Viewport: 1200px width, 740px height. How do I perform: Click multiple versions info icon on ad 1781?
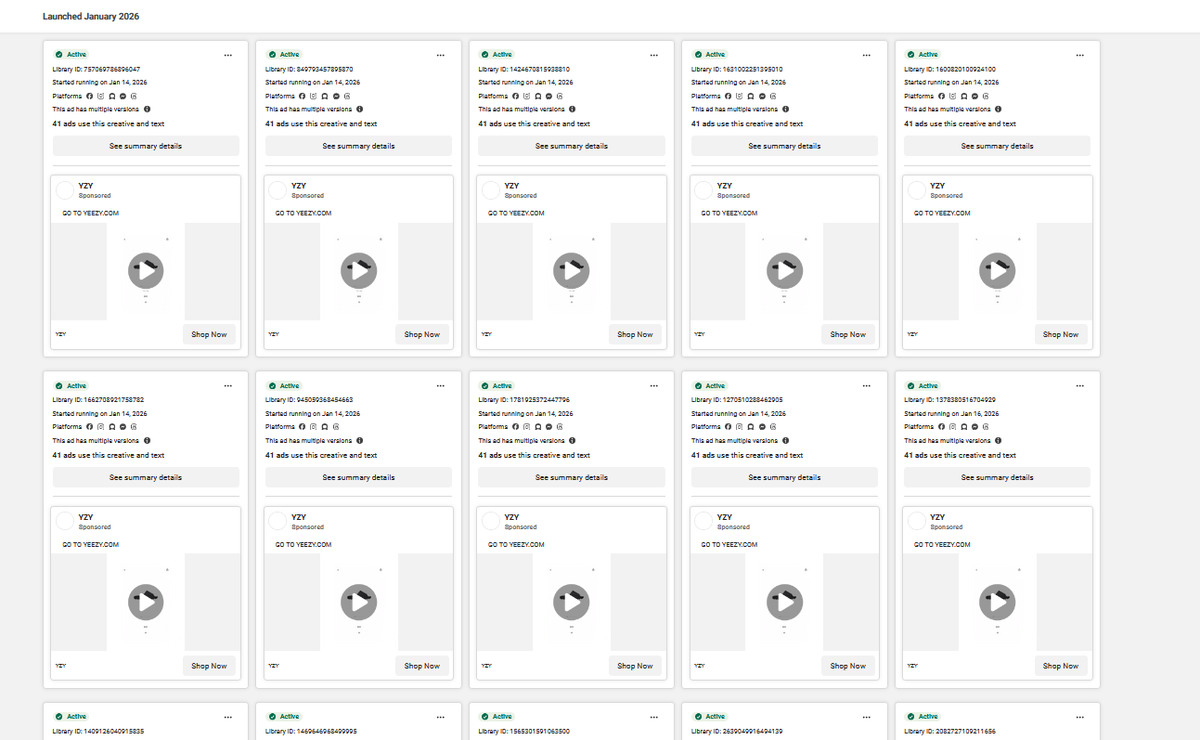click(x=573, y=440)
